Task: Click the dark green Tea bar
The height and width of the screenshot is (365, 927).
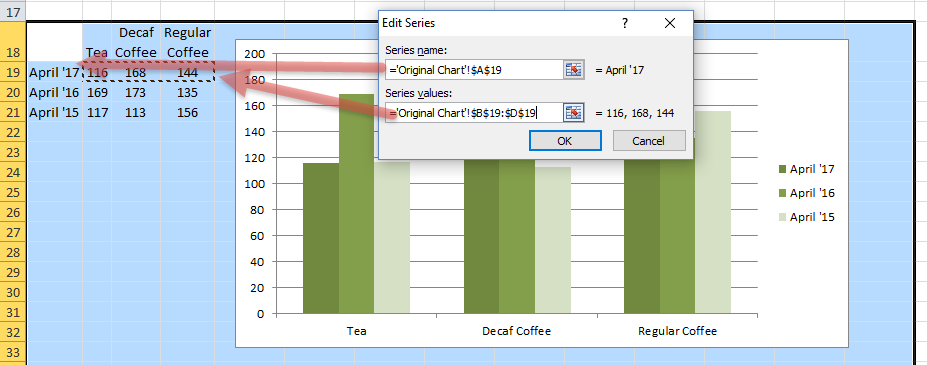Action: (x=321, y=238)
